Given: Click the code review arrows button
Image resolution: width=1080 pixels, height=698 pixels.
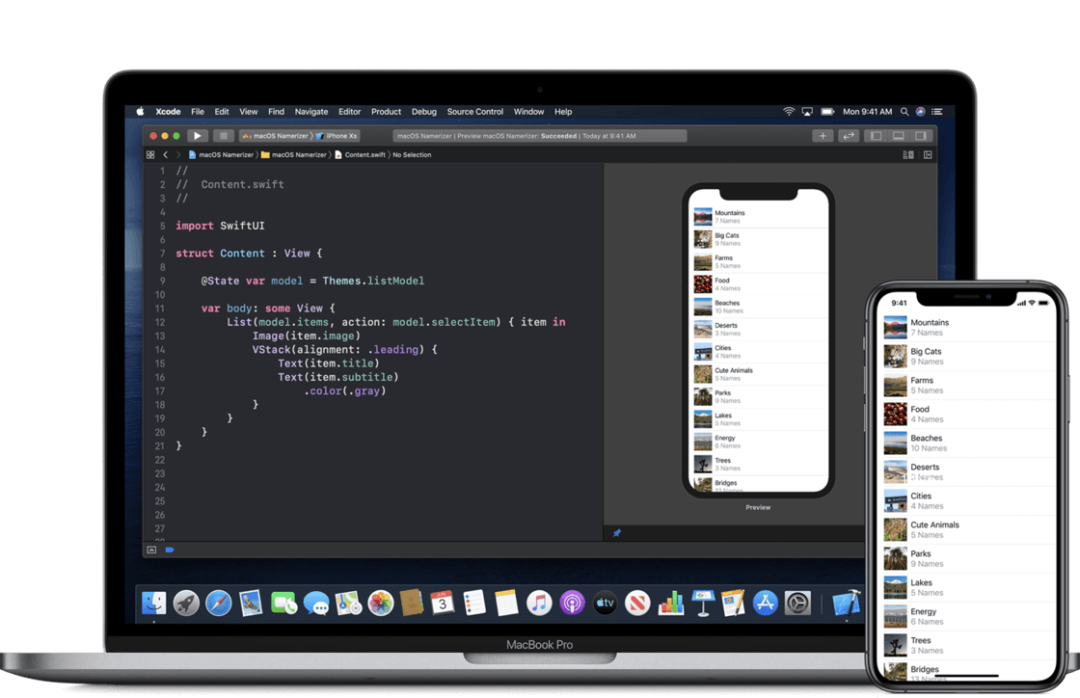Looking at the screenshot, I should point(849,136).
